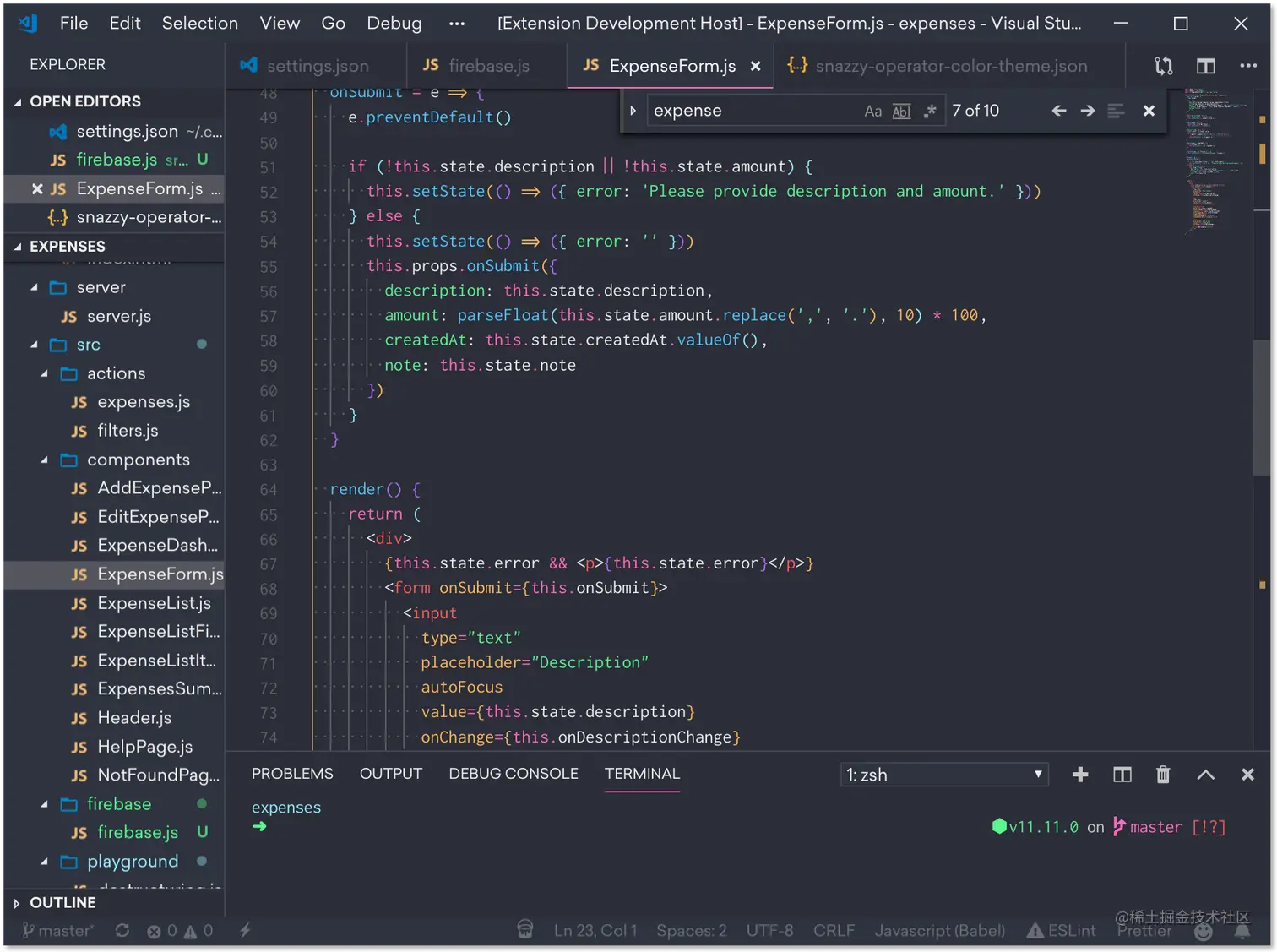Click Javascript (Babel) language mode in status bar
Image resolution: width=1277 pixels, height=952 pixels.
pyautogui.click(x=939, y=930)
